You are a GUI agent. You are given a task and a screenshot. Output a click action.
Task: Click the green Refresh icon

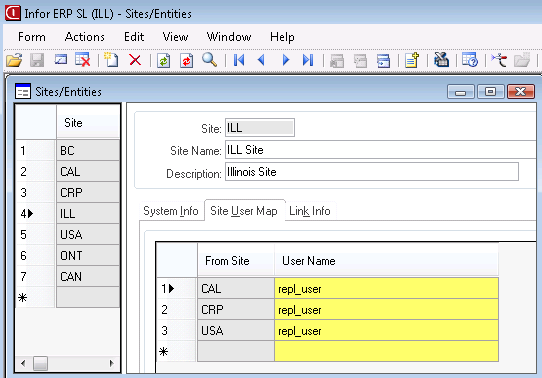click(x=163, y=60)
